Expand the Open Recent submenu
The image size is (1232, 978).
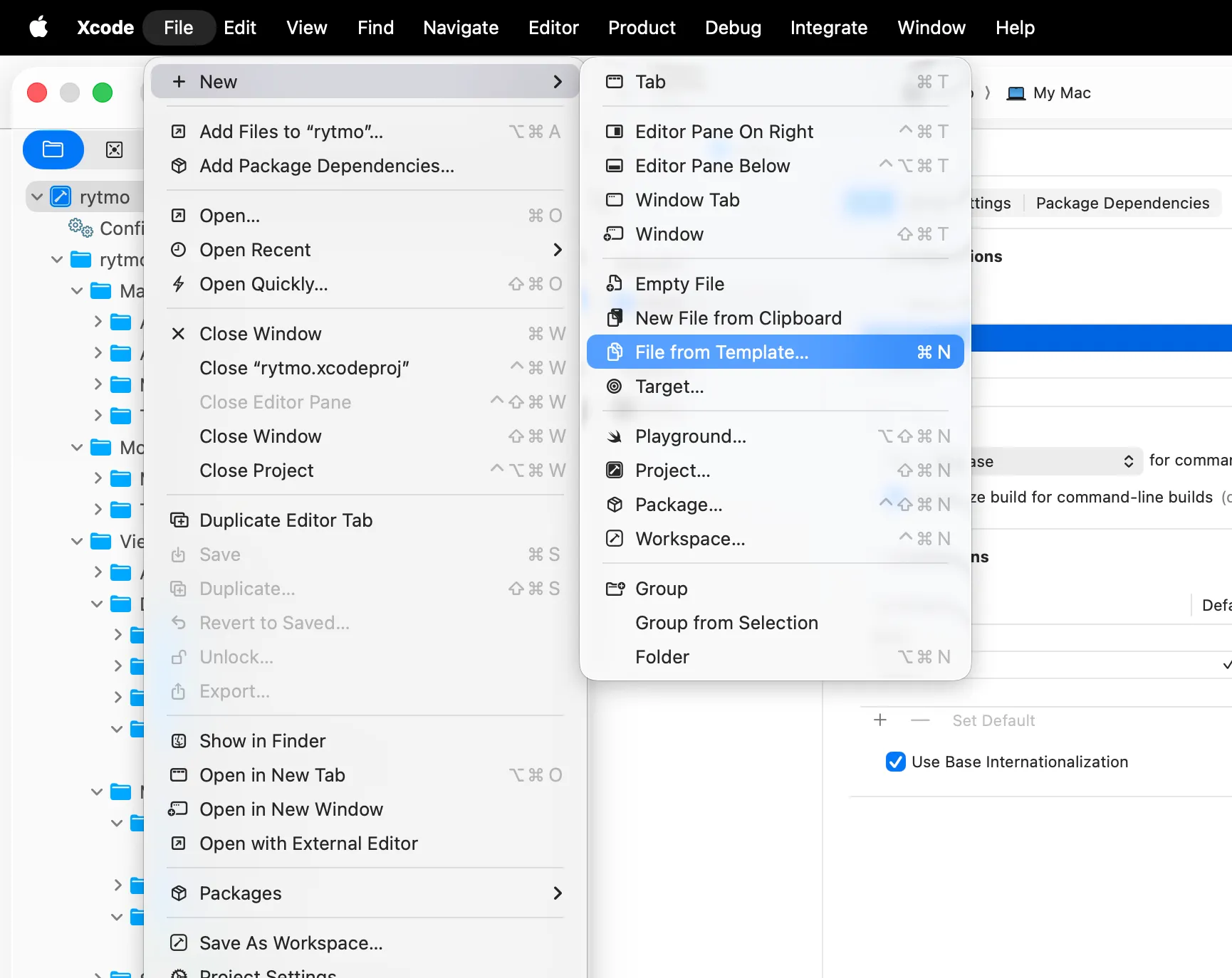pos(557,250)
